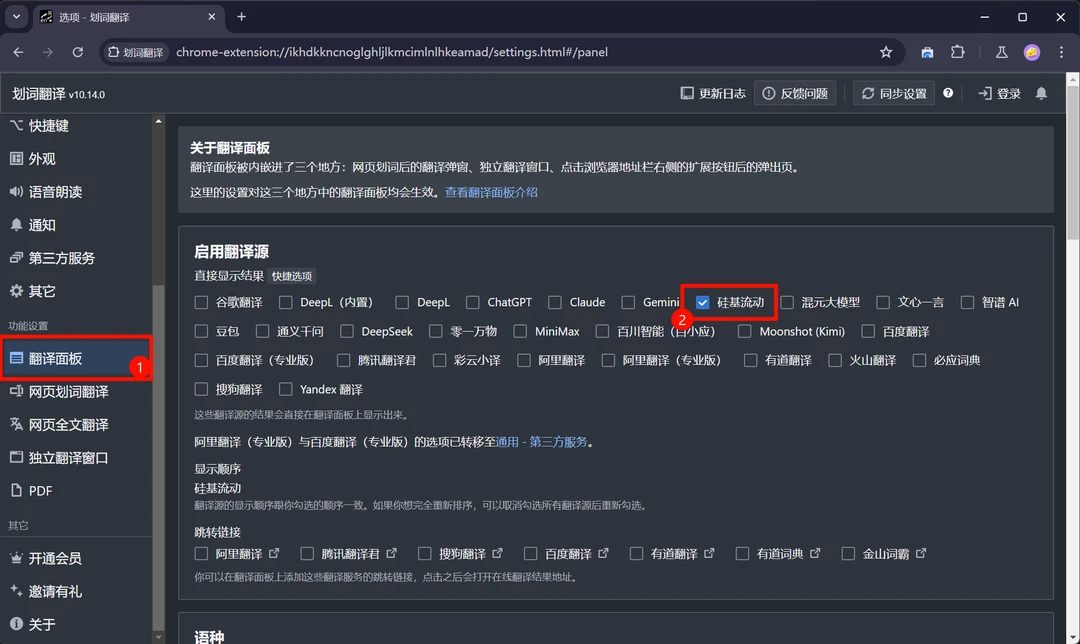Open 查看翻译面板介绍 link
Screen dimensions: 1080x644
(491, 192)
